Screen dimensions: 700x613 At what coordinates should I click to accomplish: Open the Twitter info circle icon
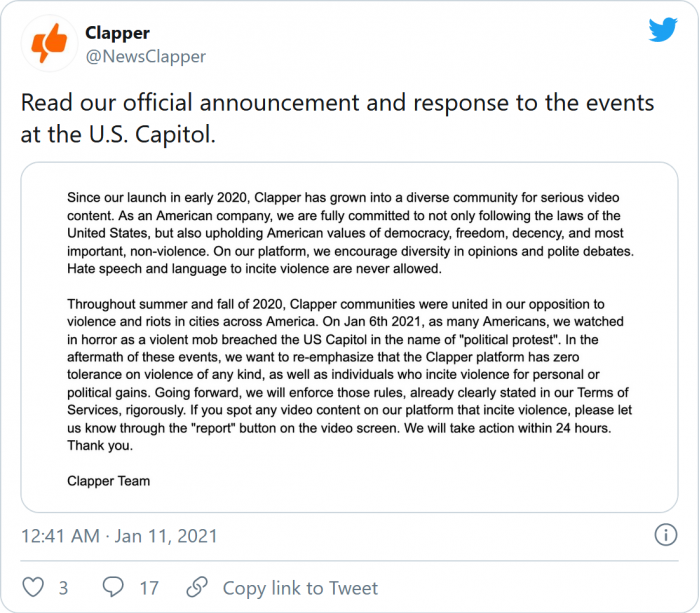coord(666,535)
